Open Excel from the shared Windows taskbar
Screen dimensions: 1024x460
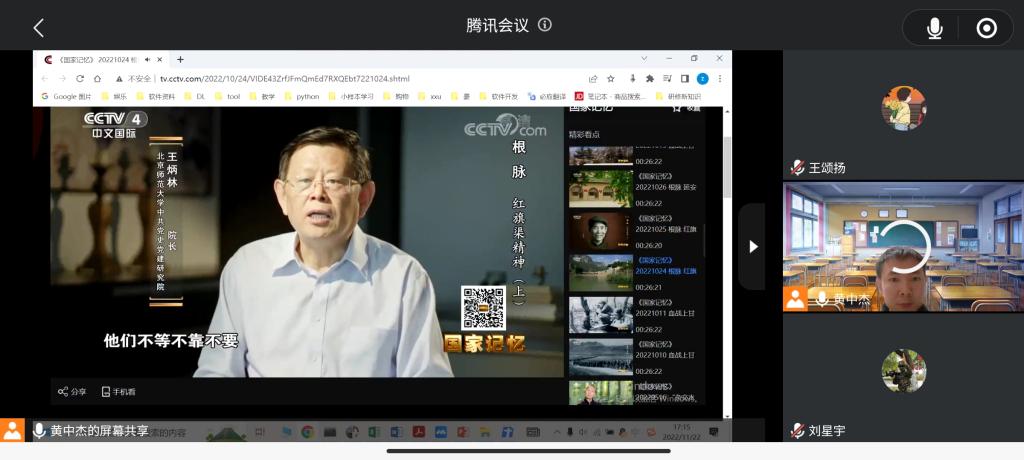point(374,432)
